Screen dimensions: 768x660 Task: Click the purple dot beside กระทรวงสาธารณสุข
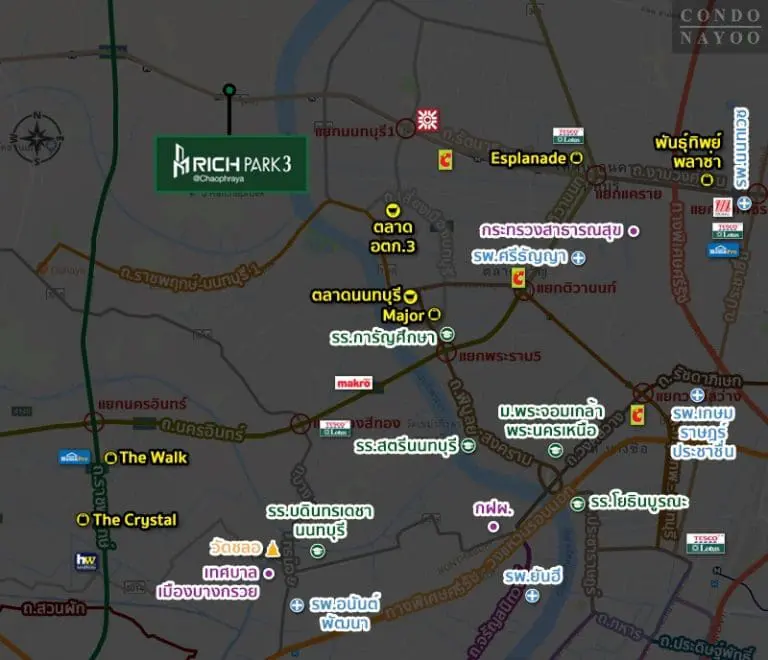(633, 231)
